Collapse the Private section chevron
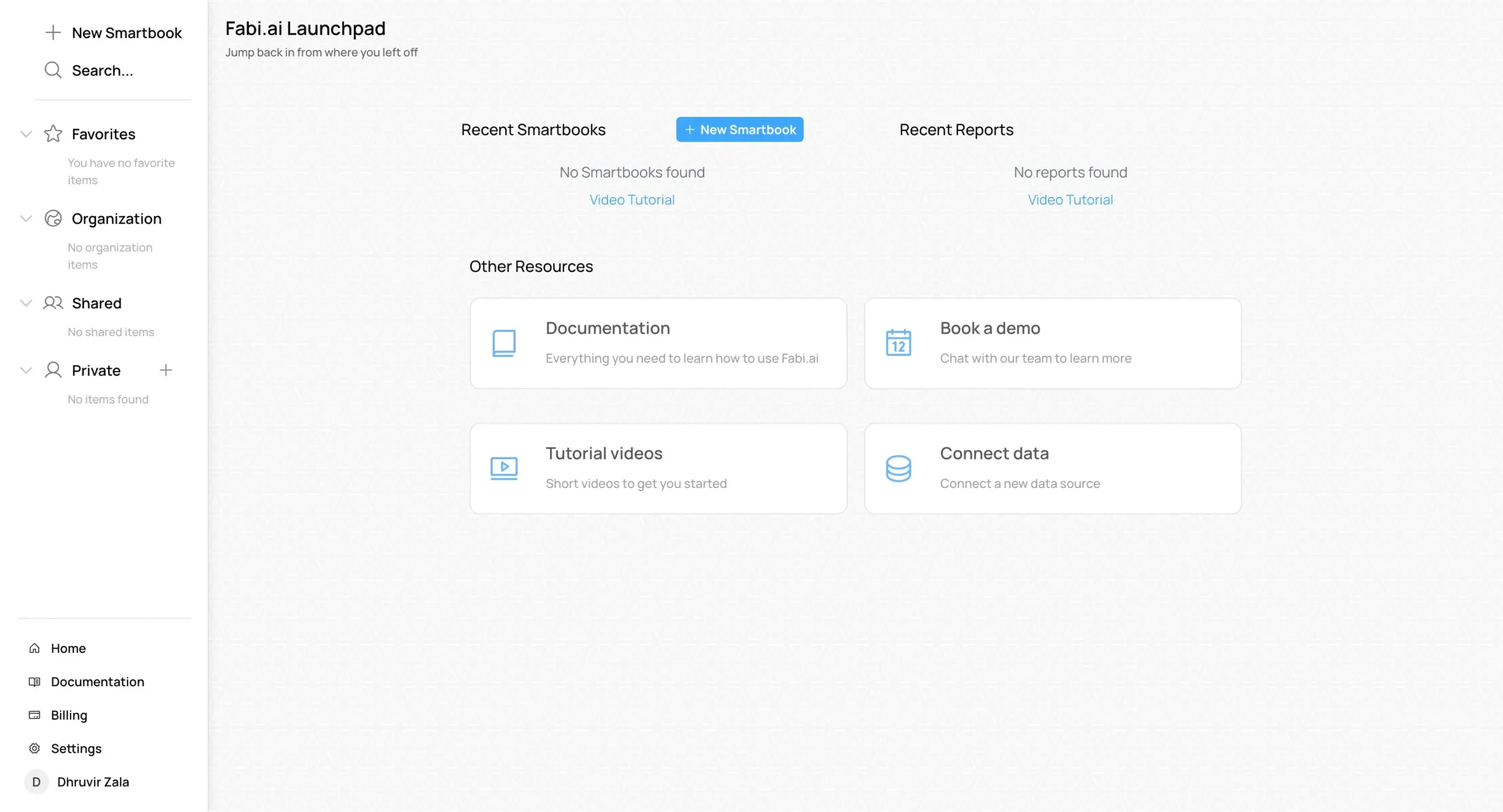This screenshot has width=1503, height=812. pos(26,370)
